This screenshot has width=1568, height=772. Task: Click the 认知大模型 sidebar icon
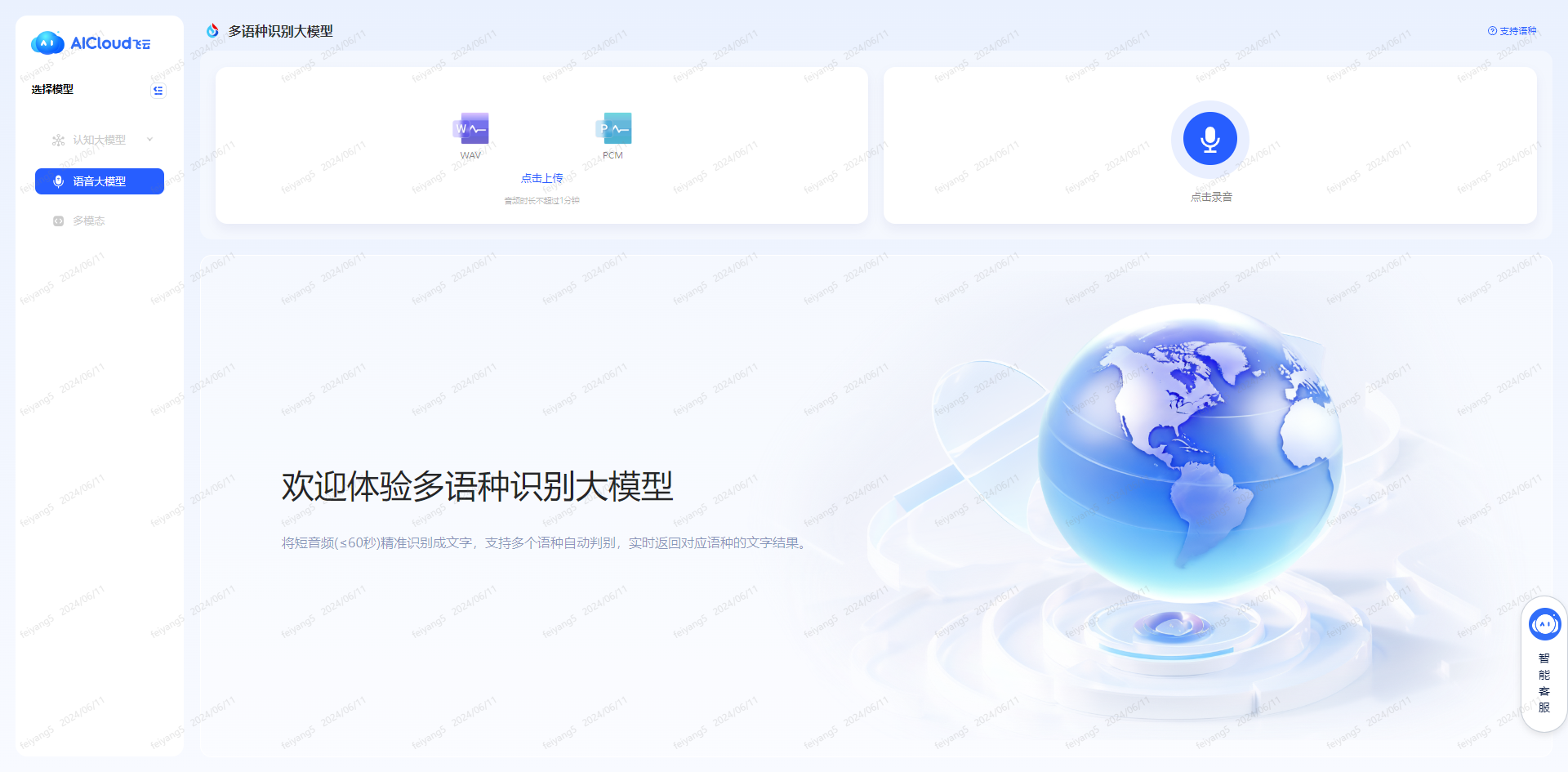pos(58,141)
